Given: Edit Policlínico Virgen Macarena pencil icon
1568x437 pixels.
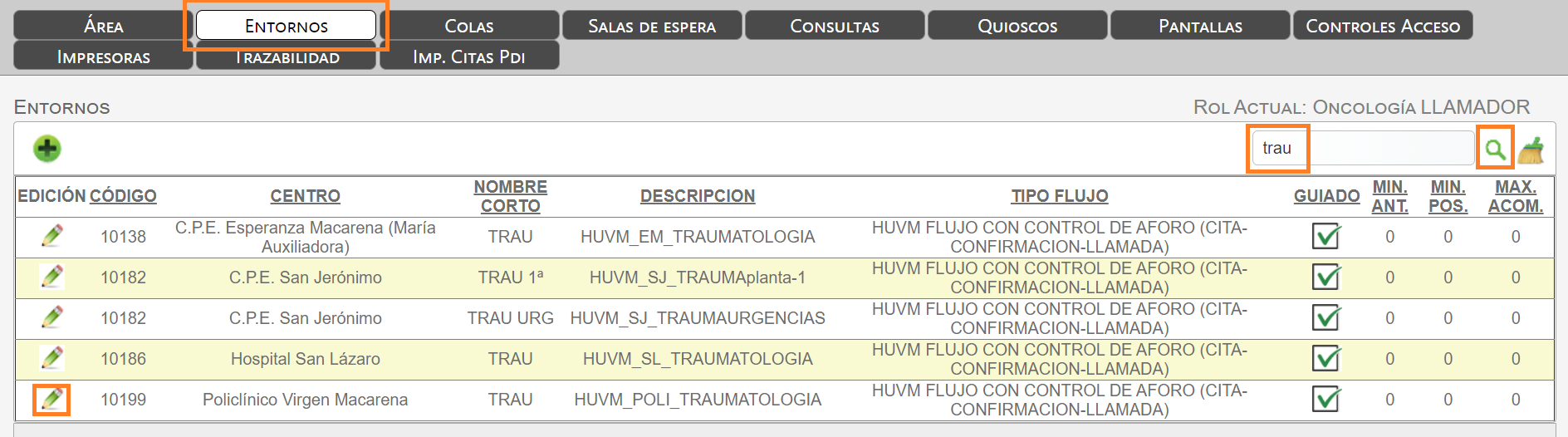Looking at the screenshot, I should click(52, 399).
